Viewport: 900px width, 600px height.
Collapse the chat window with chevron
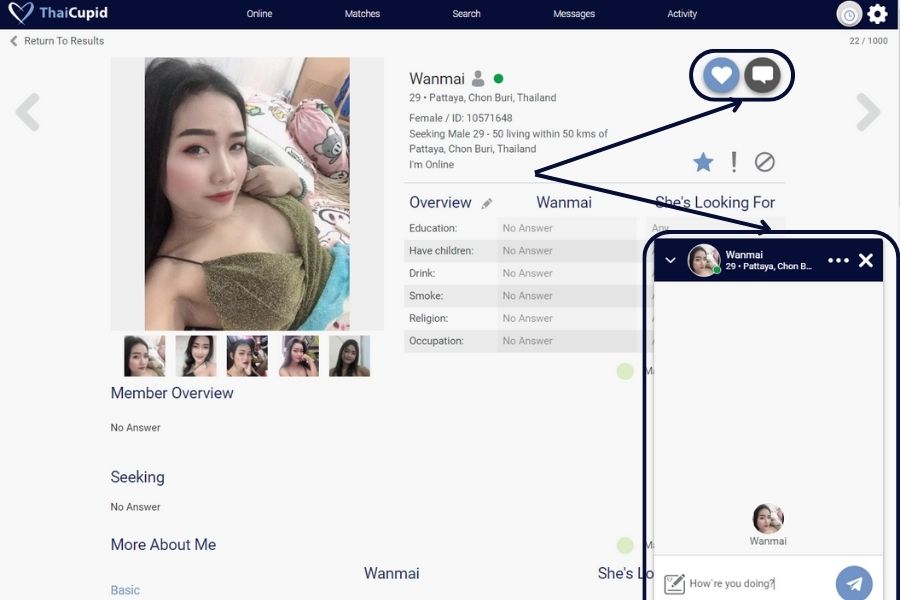click(670, 261)
